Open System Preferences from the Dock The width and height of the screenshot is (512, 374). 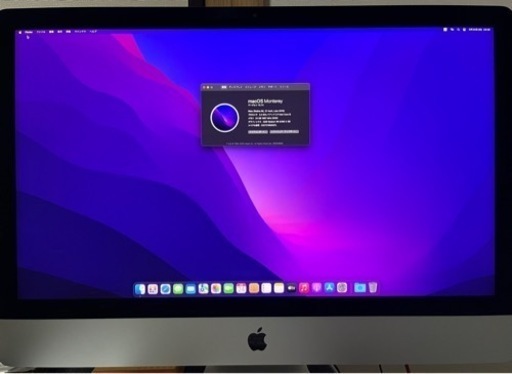(342, 287)
